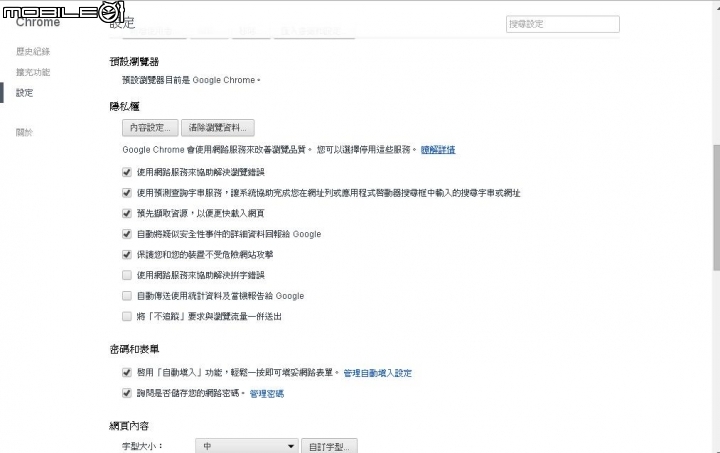
Task: Click the 密碼和表單 section heading
Action: click(x=135, y=349)
